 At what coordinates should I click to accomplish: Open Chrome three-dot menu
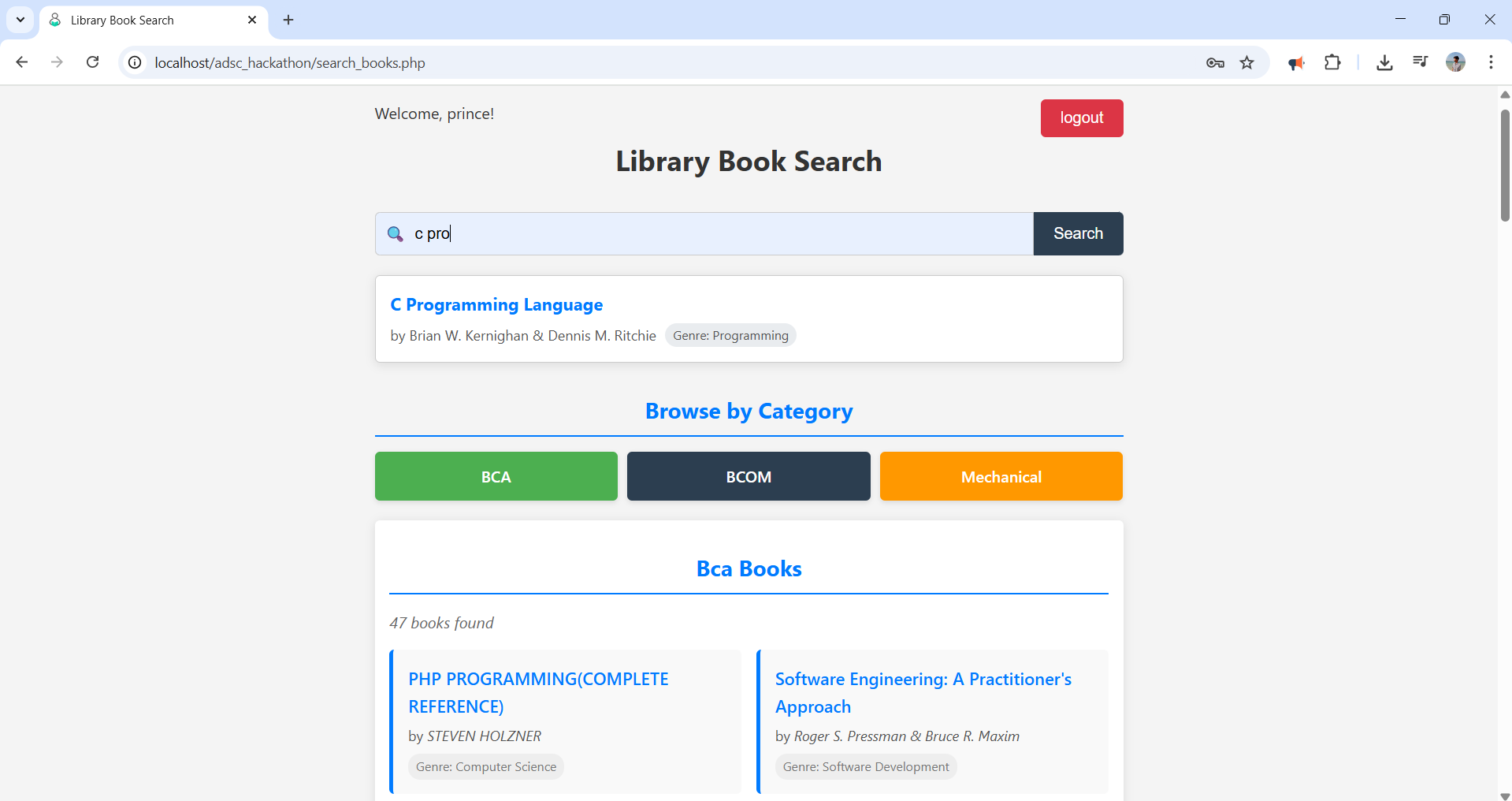[1491, 62]
